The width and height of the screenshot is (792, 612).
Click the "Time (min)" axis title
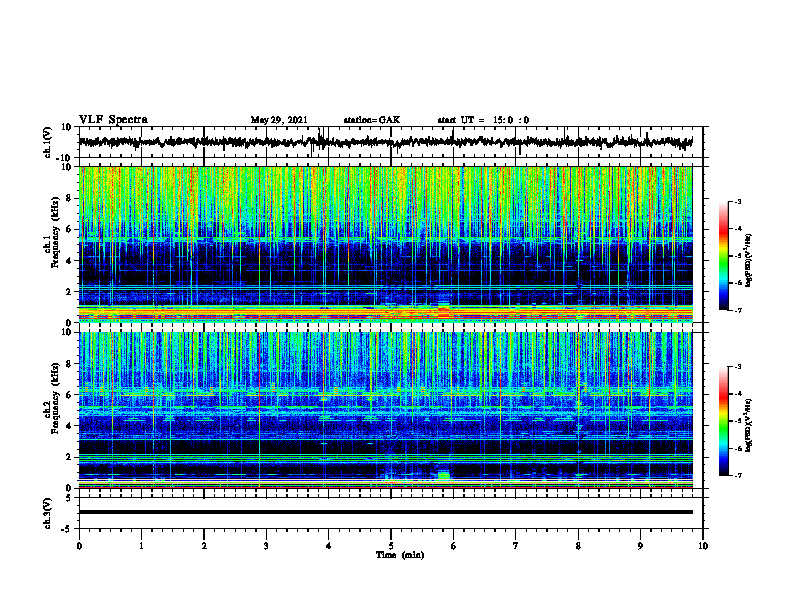point(400,555)
